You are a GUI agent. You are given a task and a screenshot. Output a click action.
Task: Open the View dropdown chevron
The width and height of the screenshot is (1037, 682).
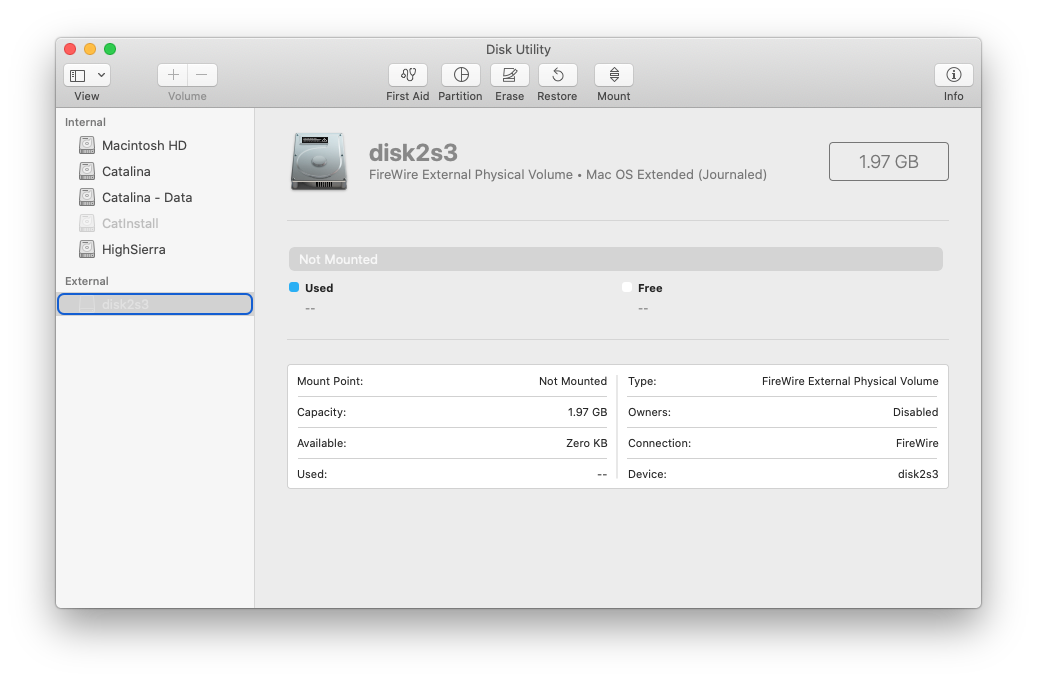[101, 75]
